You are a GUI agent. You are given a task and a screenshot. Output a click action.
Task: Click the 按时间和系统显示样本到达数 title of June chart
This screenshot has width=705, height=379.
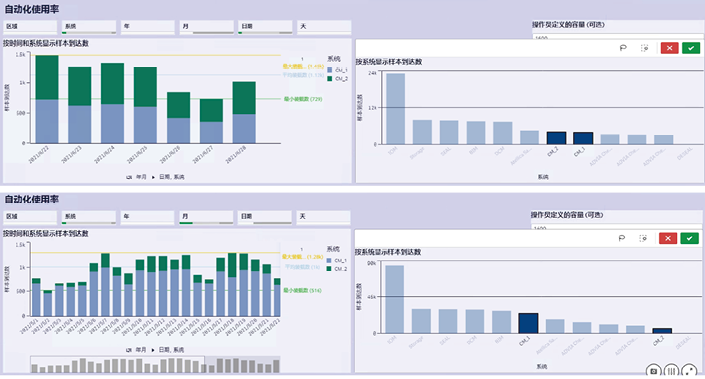46,43
